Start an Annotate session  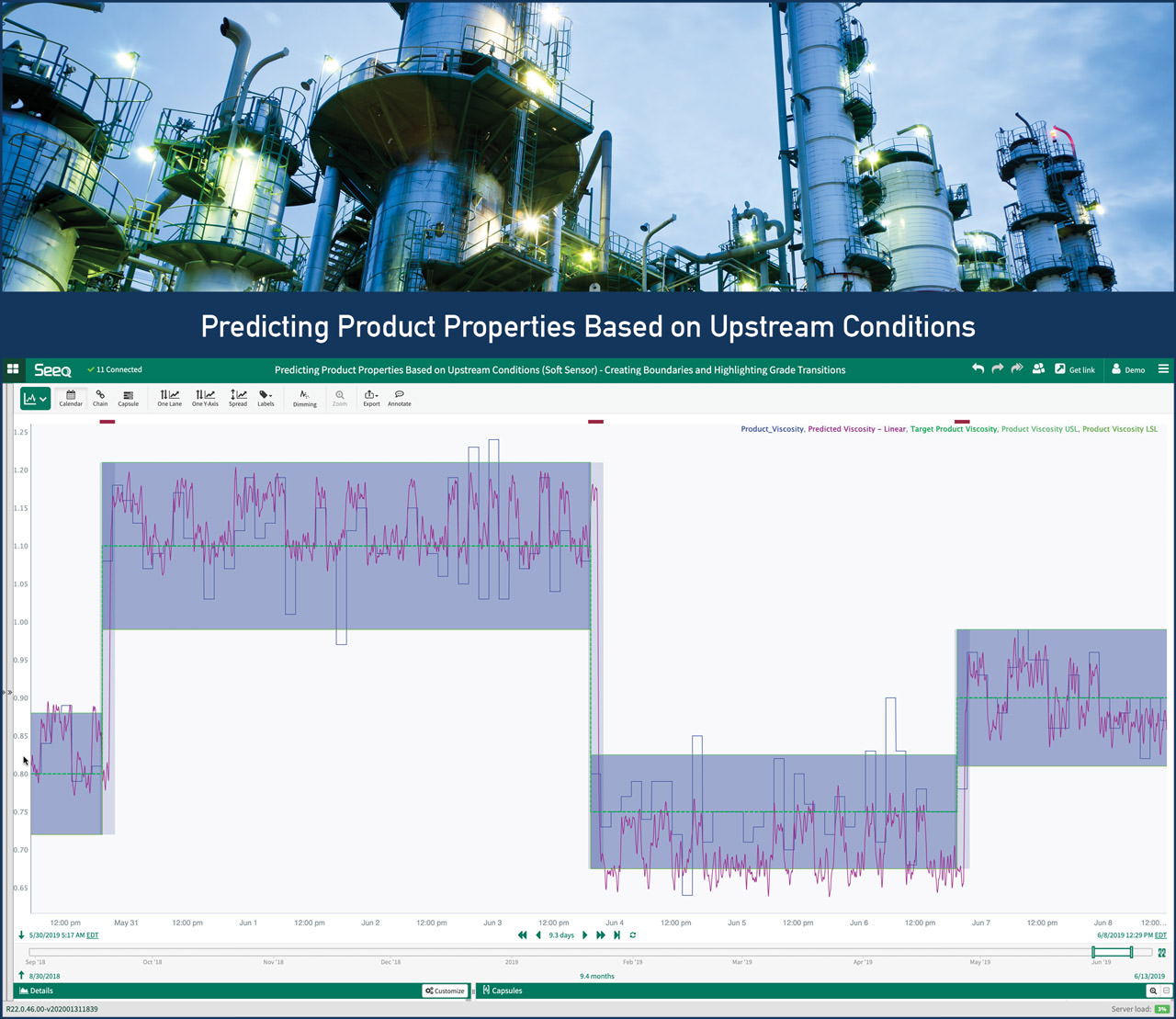(x=400, y=399)
